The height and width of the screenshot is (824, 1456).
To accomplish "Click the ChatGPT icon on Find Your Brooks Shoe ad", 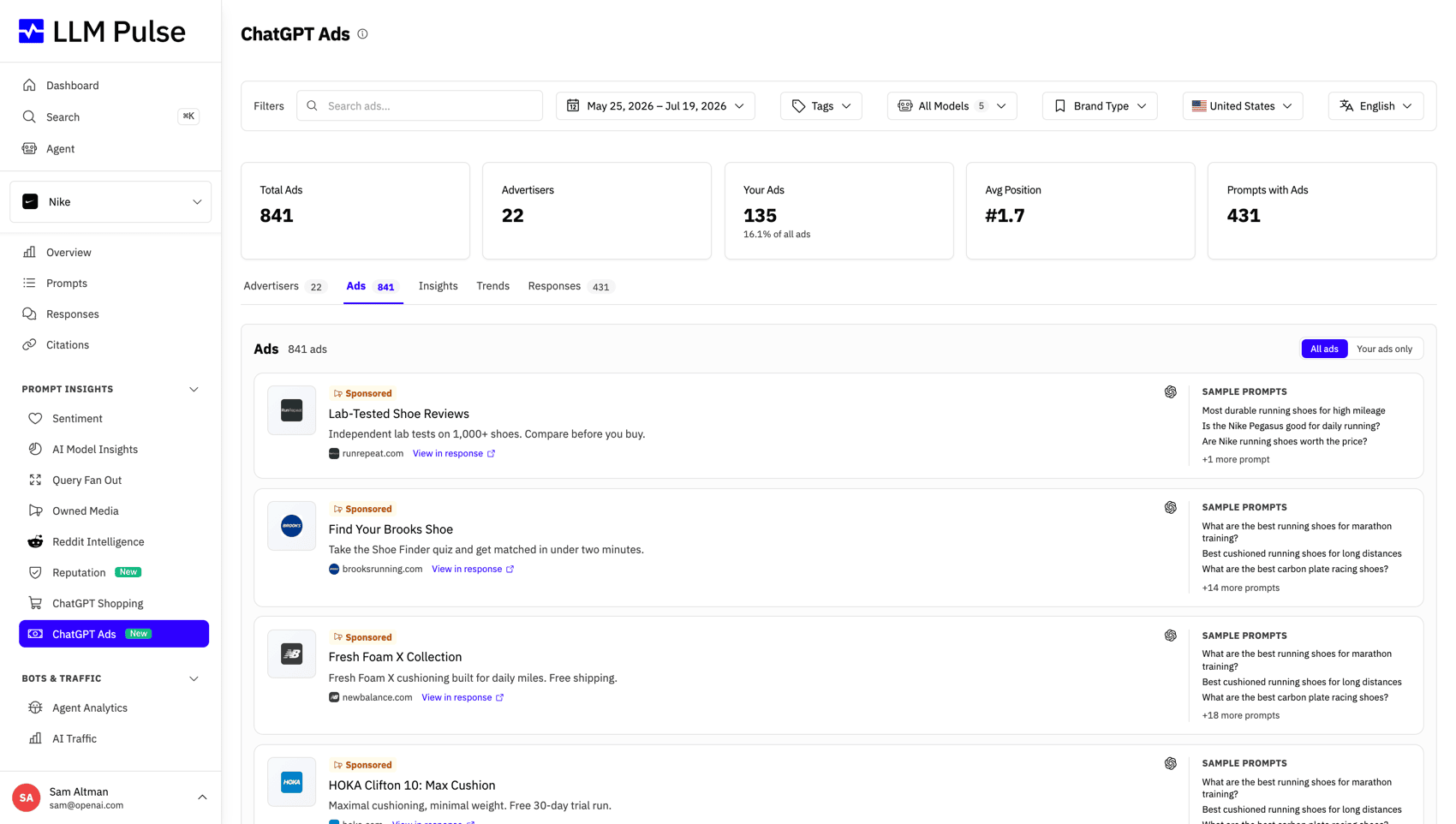I will click(x=1170, y=508).
